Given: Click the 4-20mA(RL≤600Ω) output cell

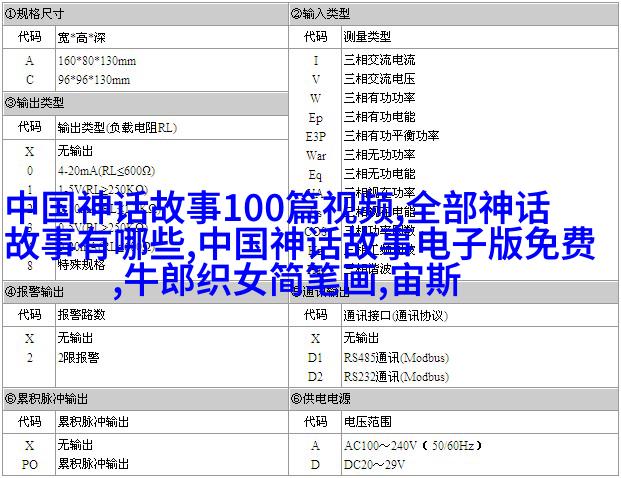Looking at the screenshot, I should tap(107, 171).
